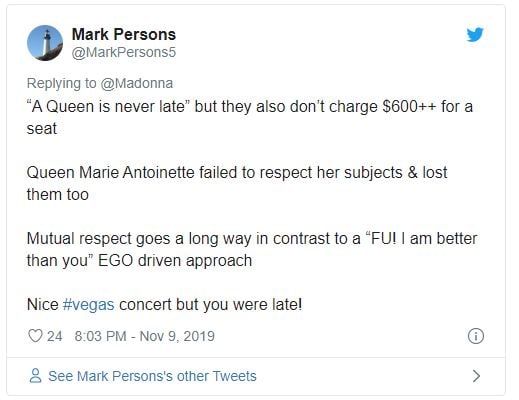The image size is (519, 400).
Task: Follow the #vegas hashtag link
Action: 89,304
